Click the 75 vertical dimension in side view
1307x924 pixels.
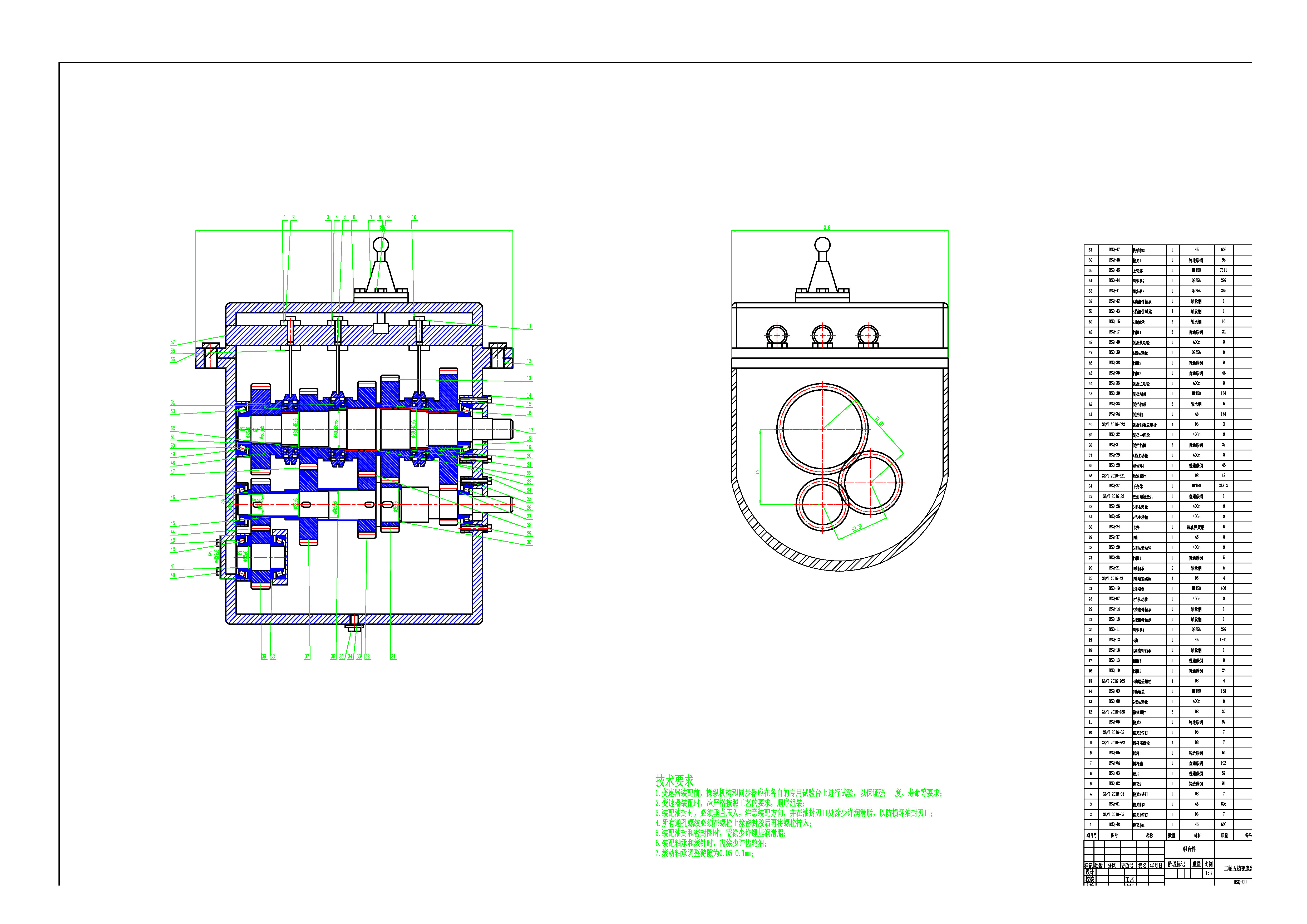(x=757, y=473)
